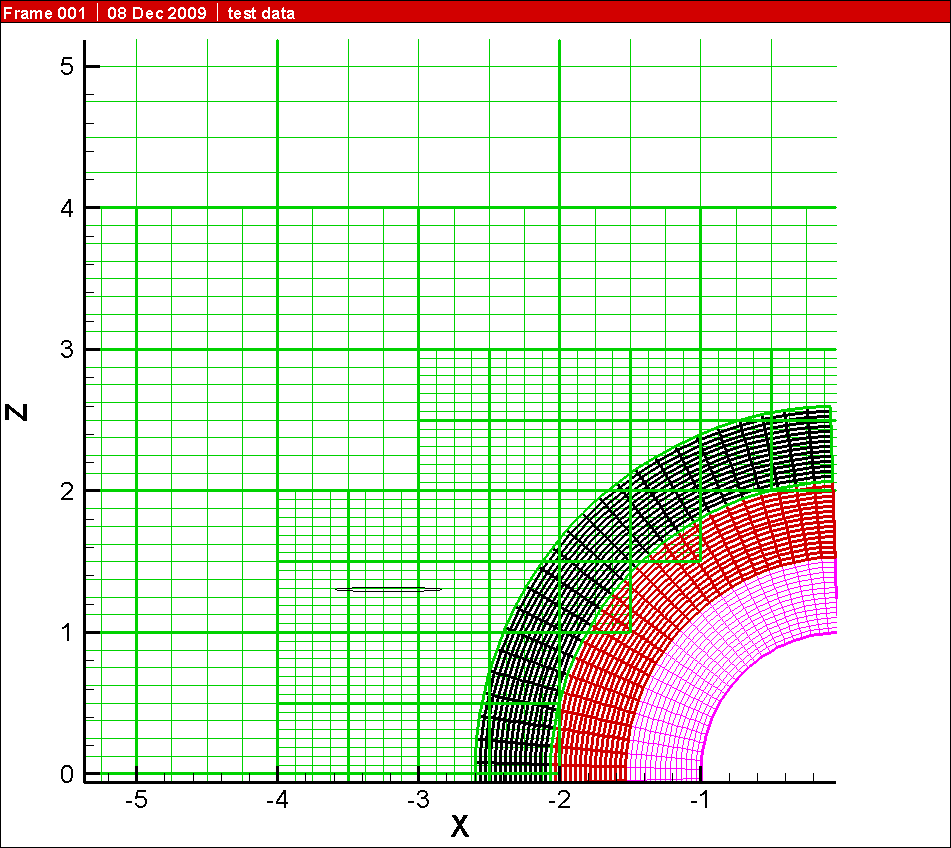This screenshot has width=951, height=848.
Task: Select the Z axis title
Action: point(17,413)
